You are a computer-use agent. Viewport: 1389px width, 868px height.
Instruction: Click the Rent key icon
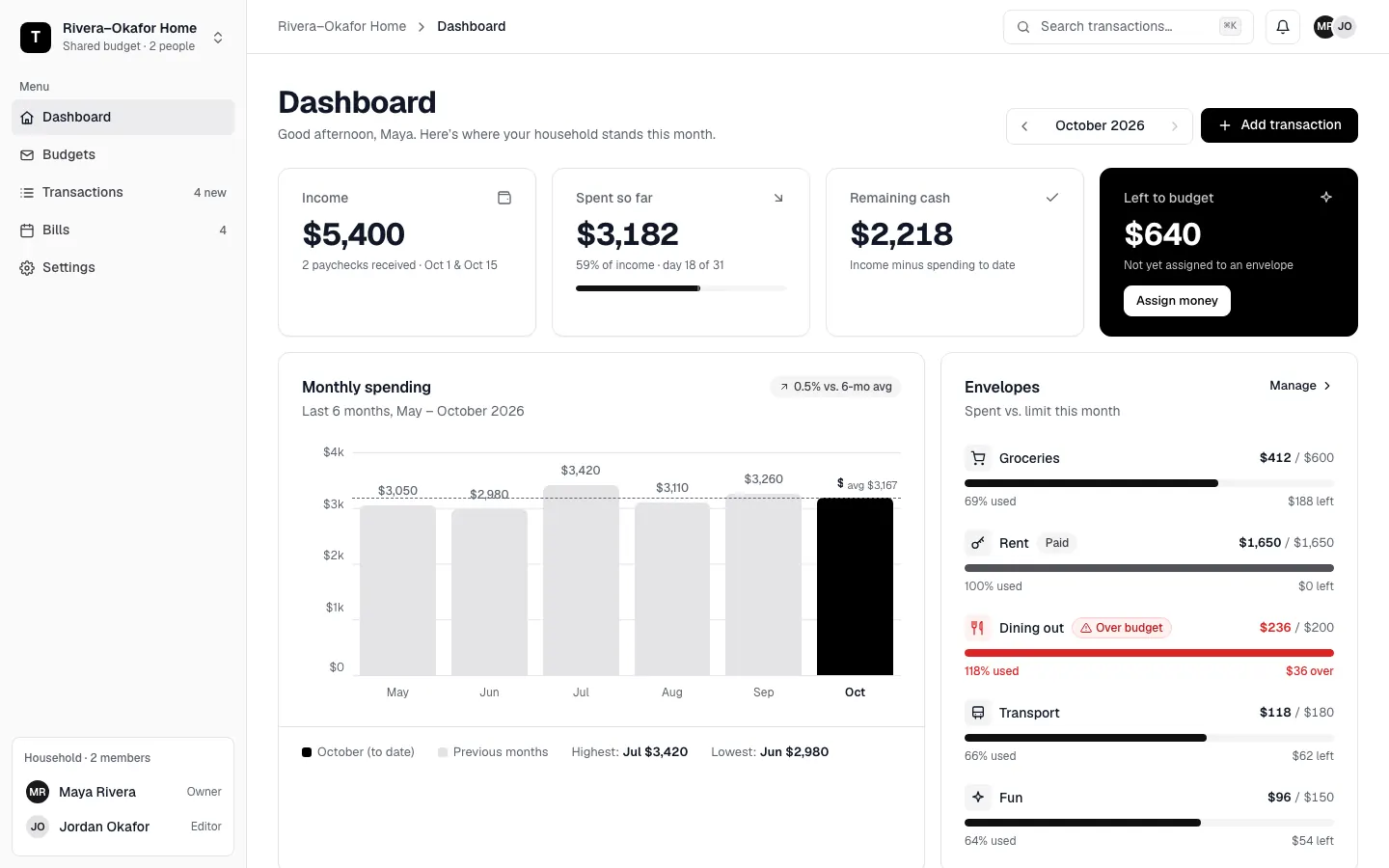(978, 543)
